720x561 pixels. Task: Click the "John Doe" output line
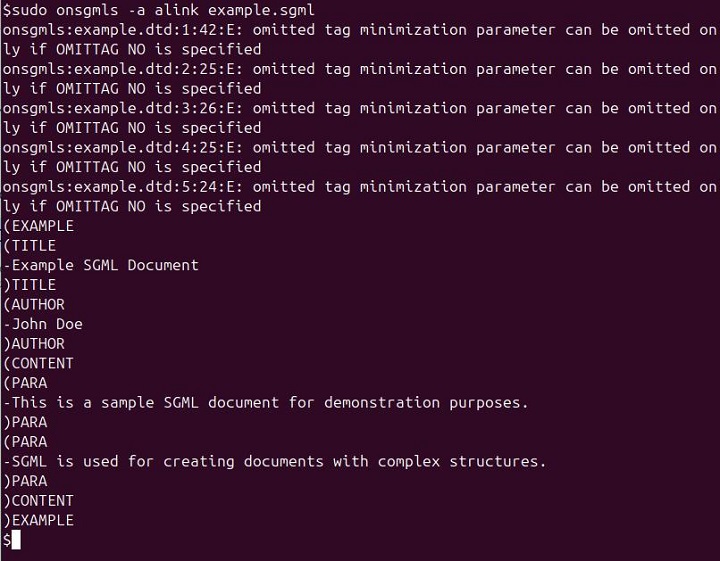pyautogui.click(x=44, y=324)
